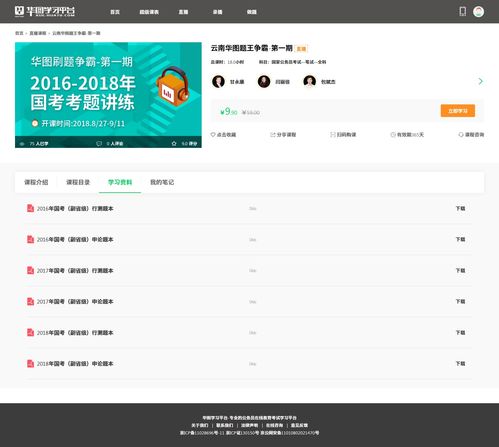Click teacher avatar of 甘永康

[x=218, y=81]
